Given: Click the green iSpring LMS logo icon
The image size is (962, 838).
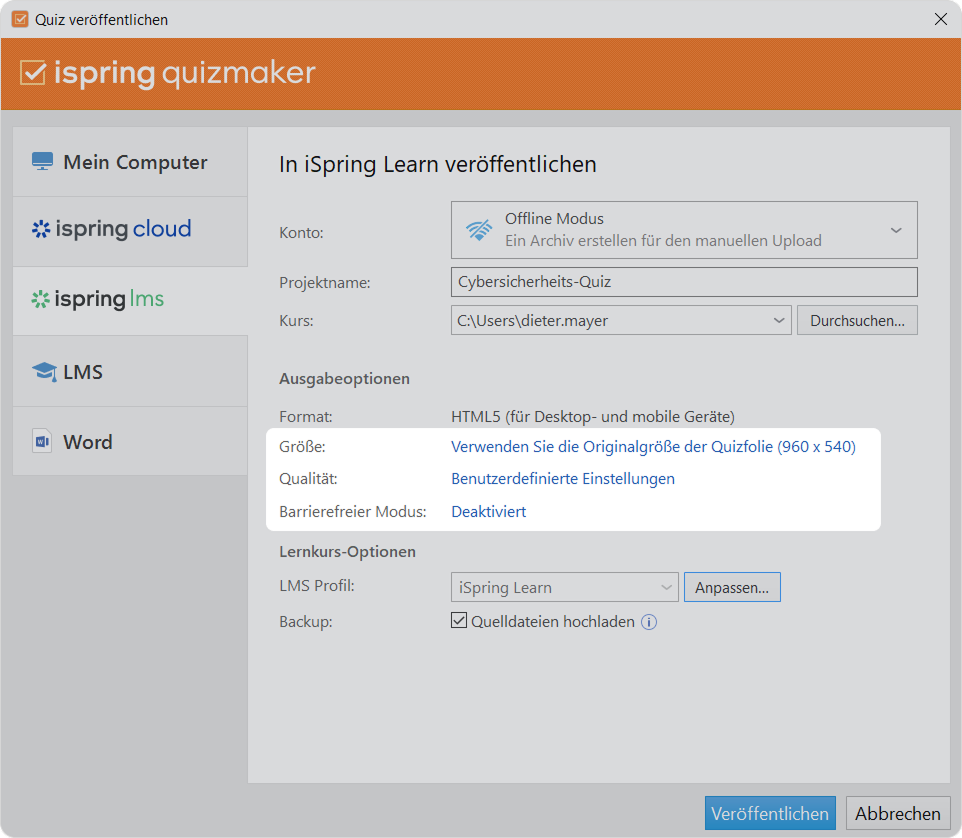Looking at the screenshot, I should coord(41,299).
